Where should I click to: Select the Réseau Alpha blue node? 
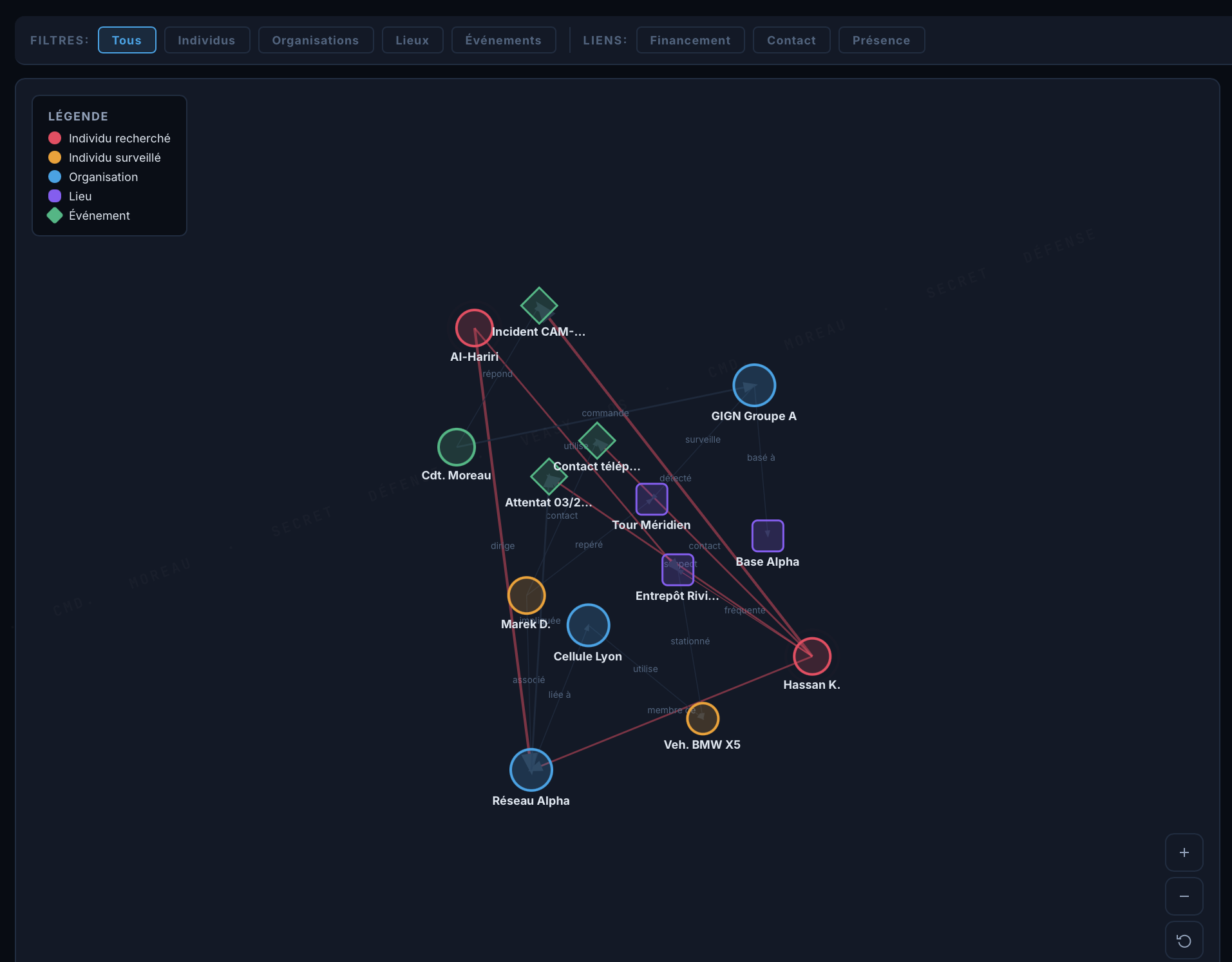point(531,770)
